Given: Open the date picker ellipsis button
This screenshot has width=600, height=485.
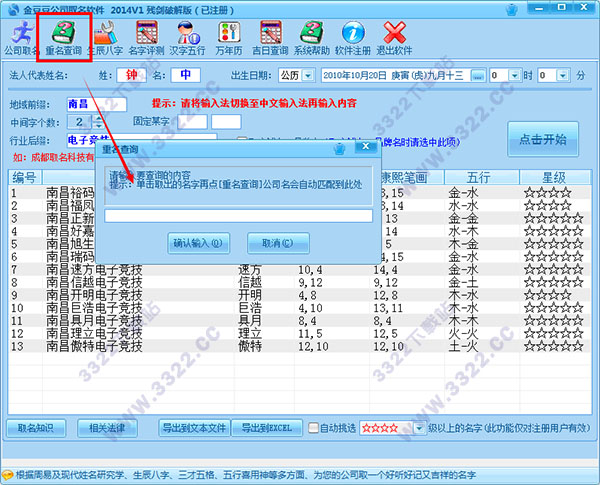Looking at the screenshot, I should tap(477, 75).
